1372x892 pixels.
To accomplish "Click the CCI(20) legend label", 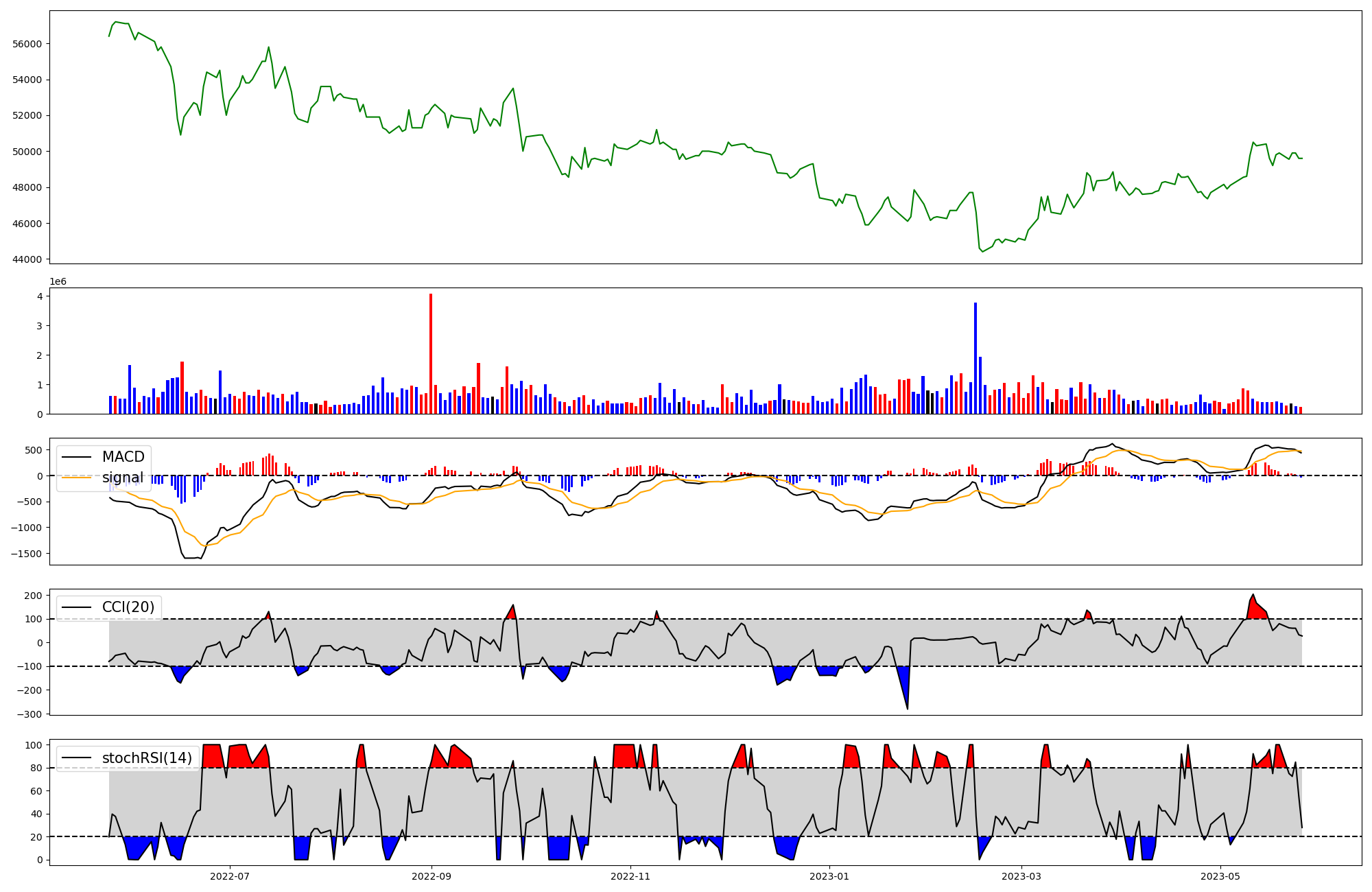I will (128, 607).
